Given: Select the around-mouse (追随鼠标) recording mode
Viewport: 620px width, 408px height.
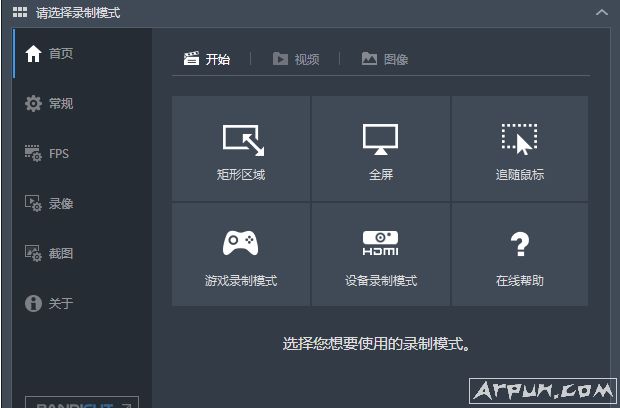Looking at the screenshot, I should 519,149.
